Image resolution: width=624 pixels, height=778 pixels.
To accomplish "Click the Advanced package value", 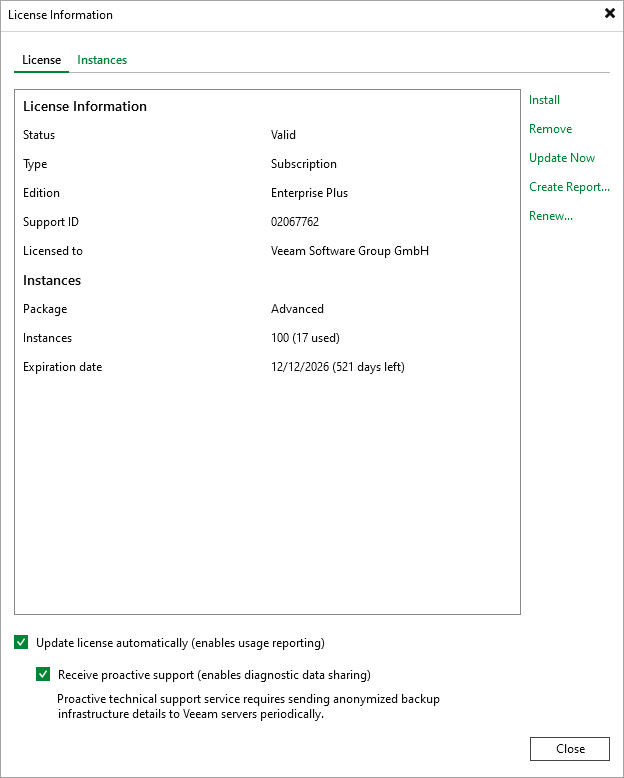I will click(297, 309).
